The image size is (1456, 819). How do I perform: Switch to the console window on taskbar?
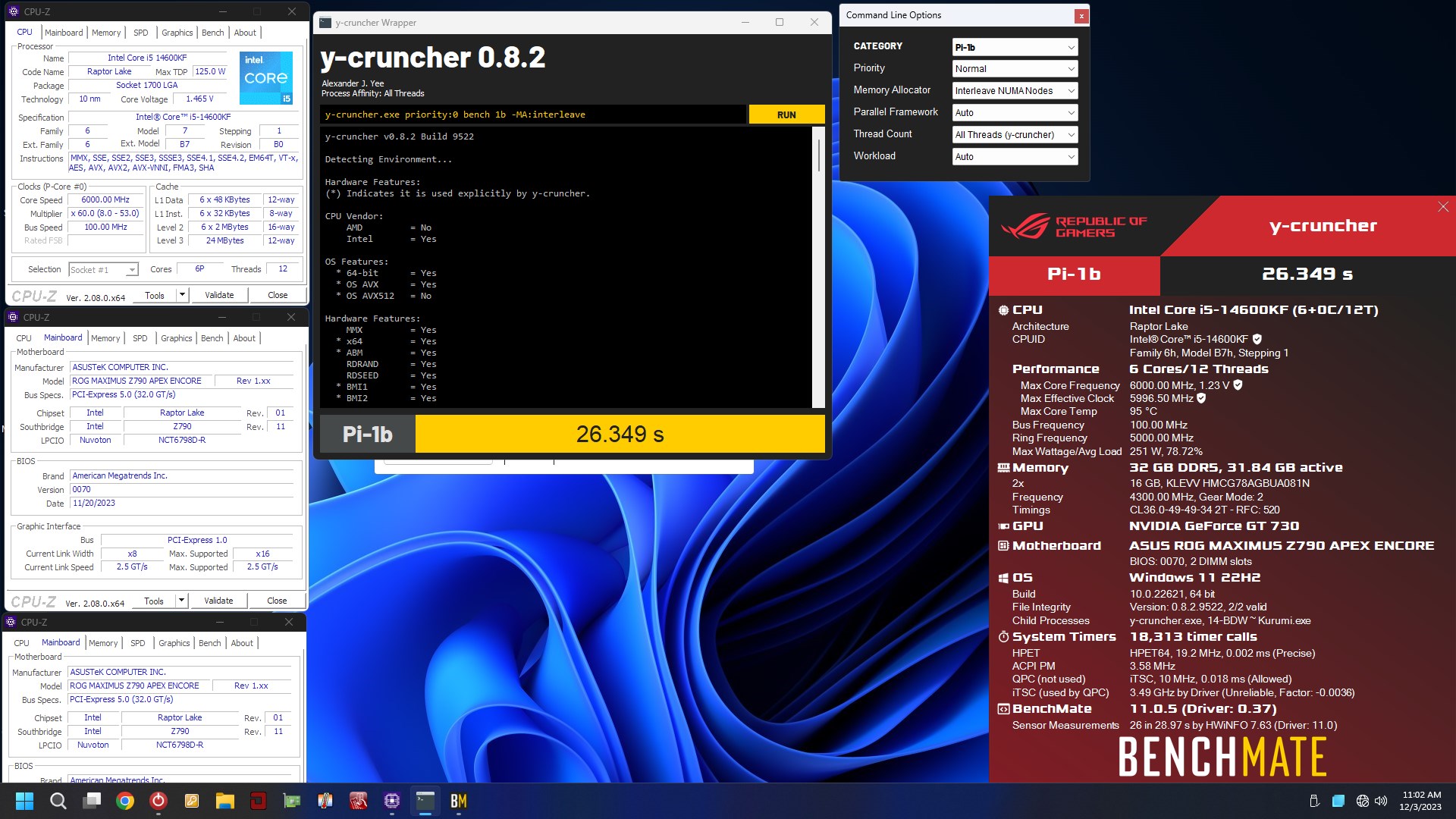click(x=425, y=801)
